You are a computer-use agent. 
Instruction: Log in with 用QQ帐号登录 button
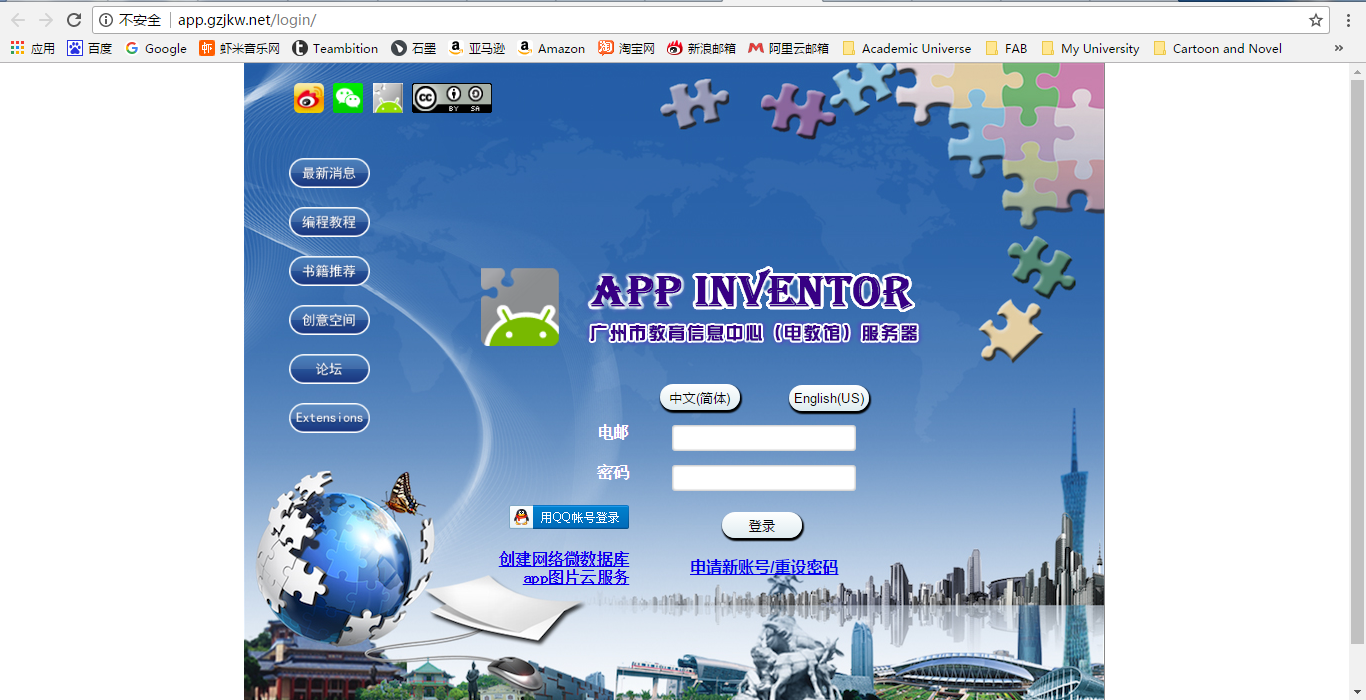tap(569, 517)
